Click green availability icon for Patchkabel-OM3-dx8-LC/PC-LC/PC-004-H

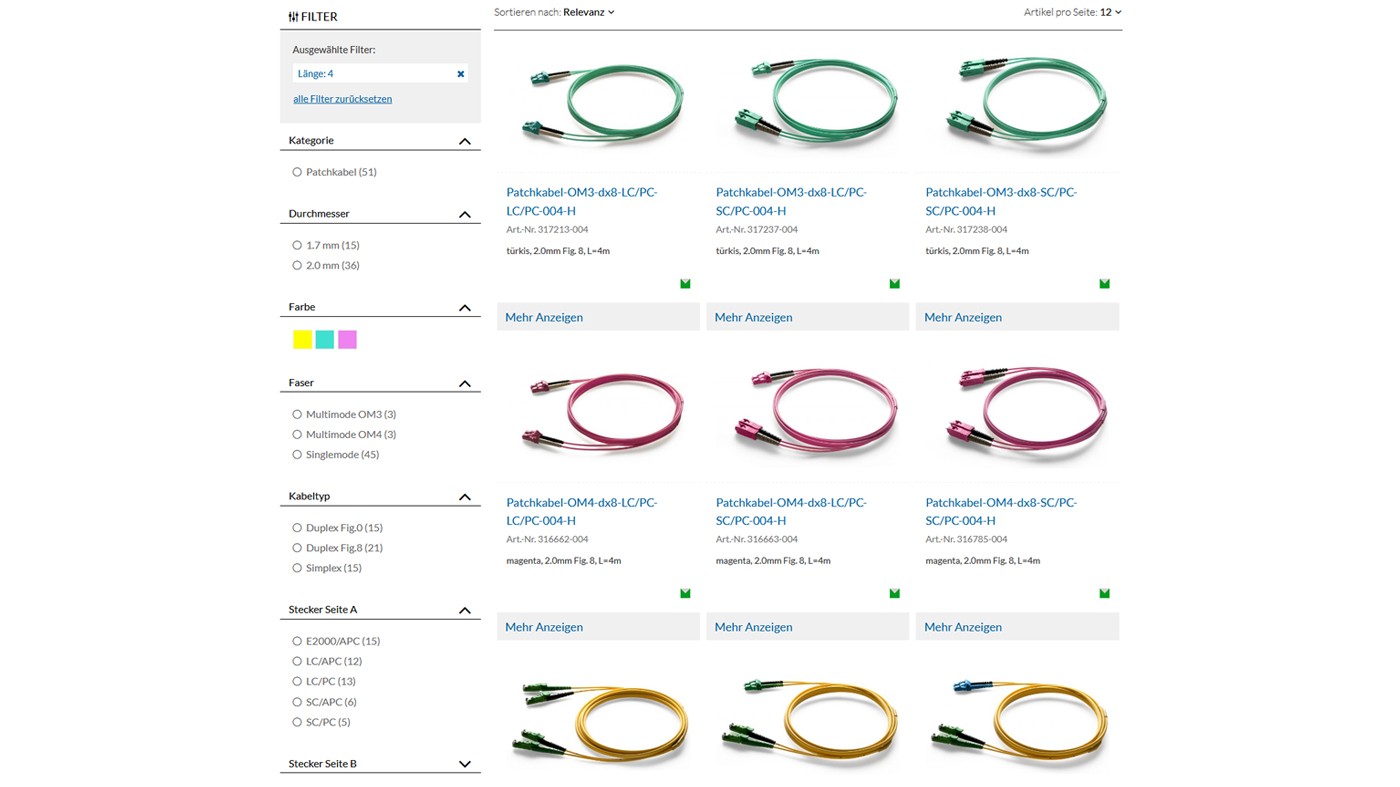coord(685,284)
